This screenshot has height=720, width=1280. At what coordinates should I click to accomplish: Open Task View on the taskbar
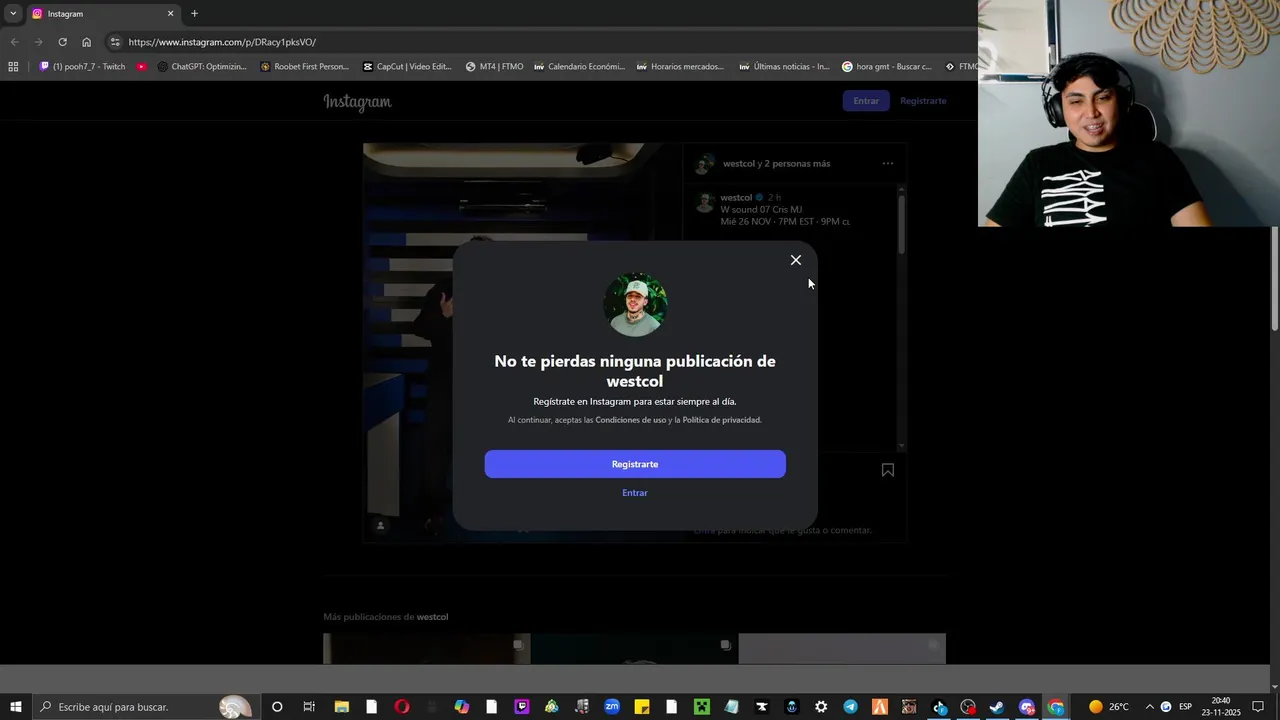(309, 707)
